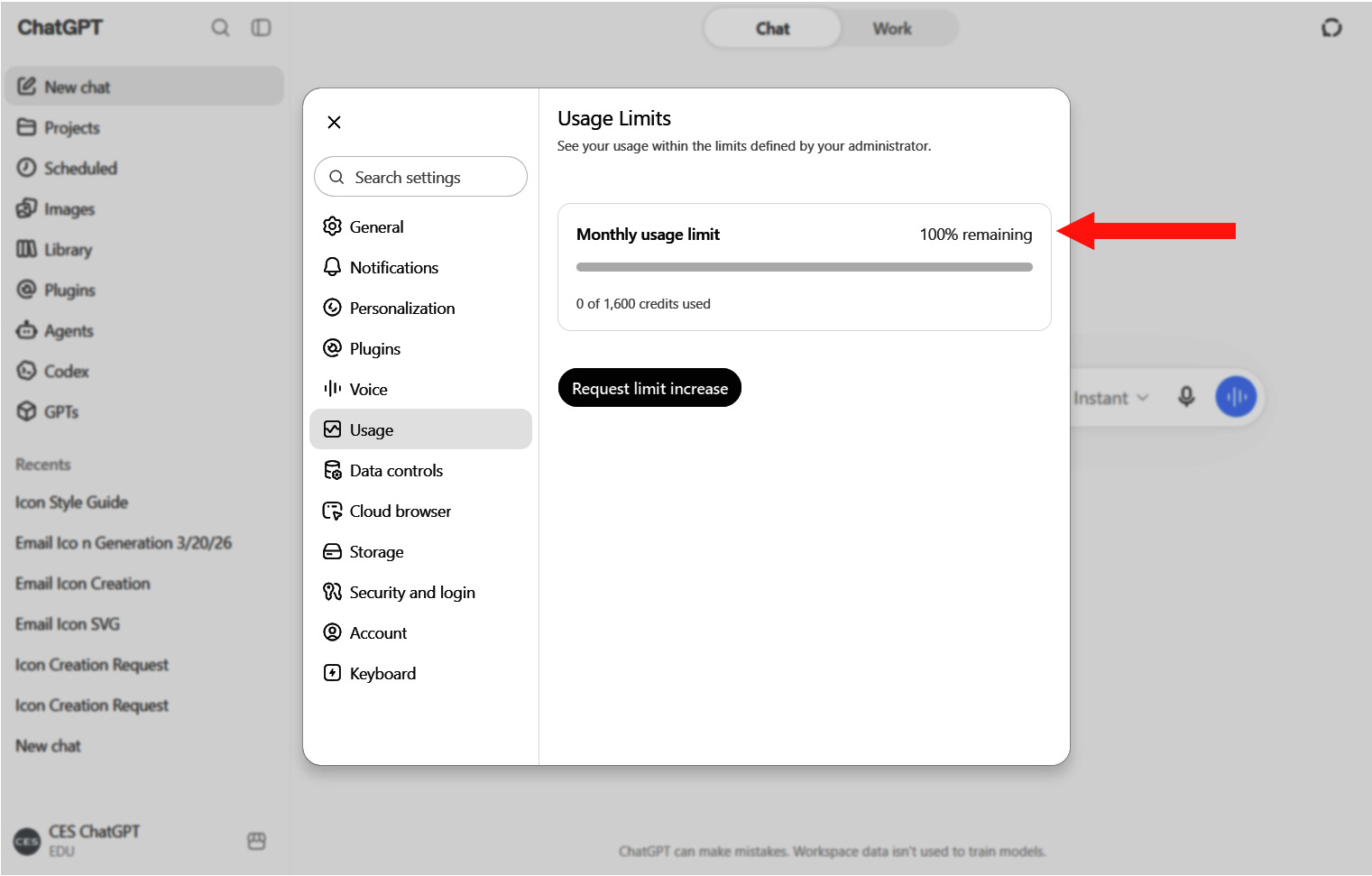Open Codex icon in sidebar
1372x876 pixels.
point(26,371)
